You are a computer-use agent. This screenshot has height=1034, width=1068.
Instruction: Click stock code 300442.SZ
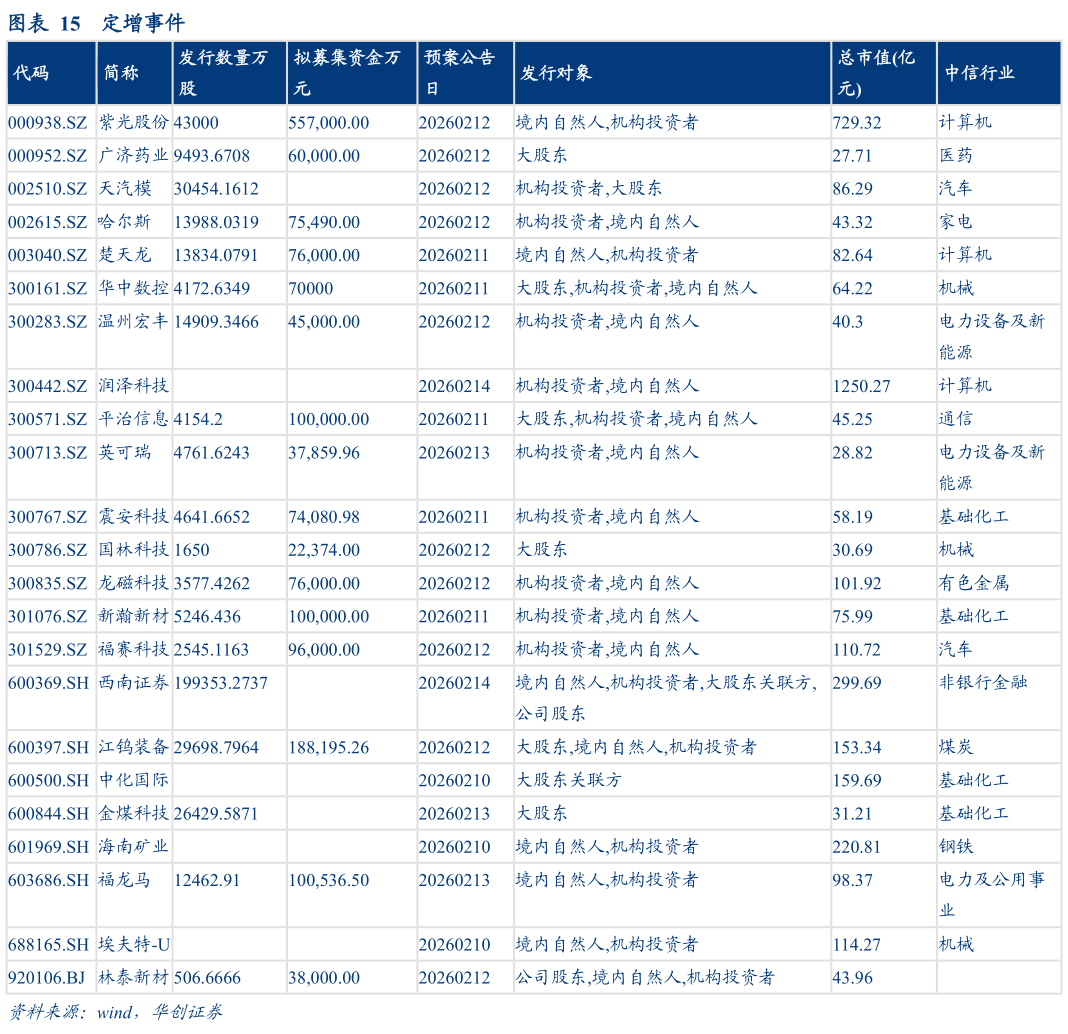(48, 386)
